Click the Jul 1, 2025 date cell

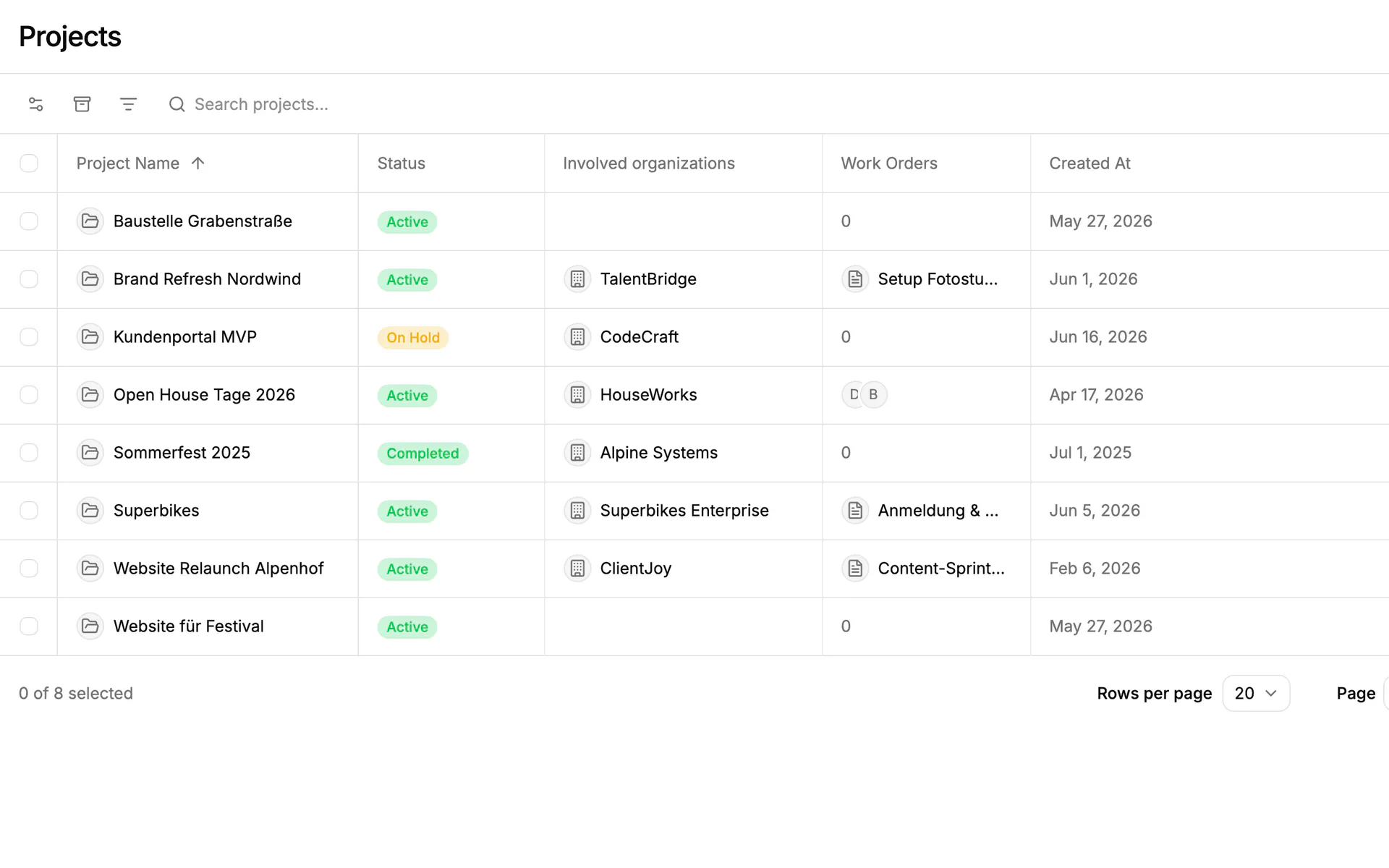[x=1090, y=452]
